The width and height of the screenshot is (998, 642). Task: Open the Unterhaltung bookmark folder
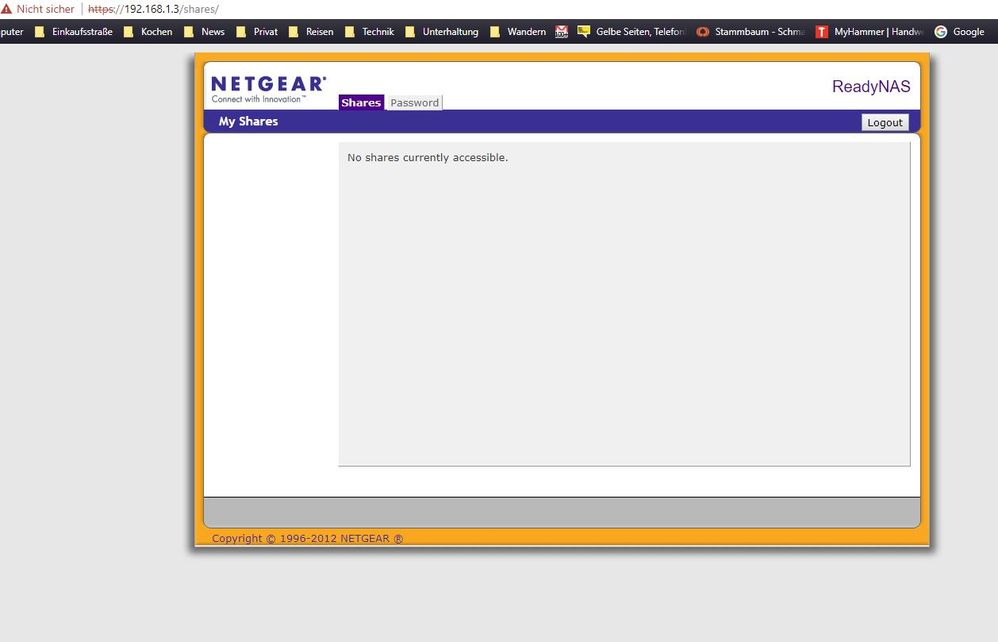pyautogui.click(x=442, y=31)
